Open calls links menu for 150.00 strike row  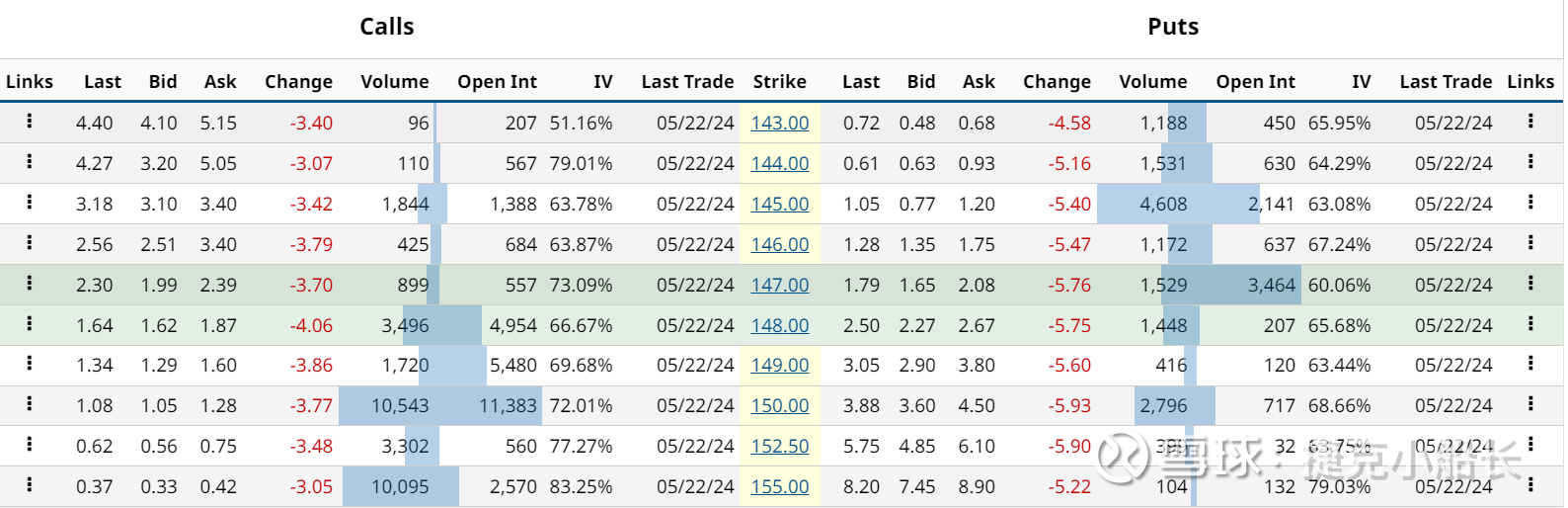click(x=30, y=404)
